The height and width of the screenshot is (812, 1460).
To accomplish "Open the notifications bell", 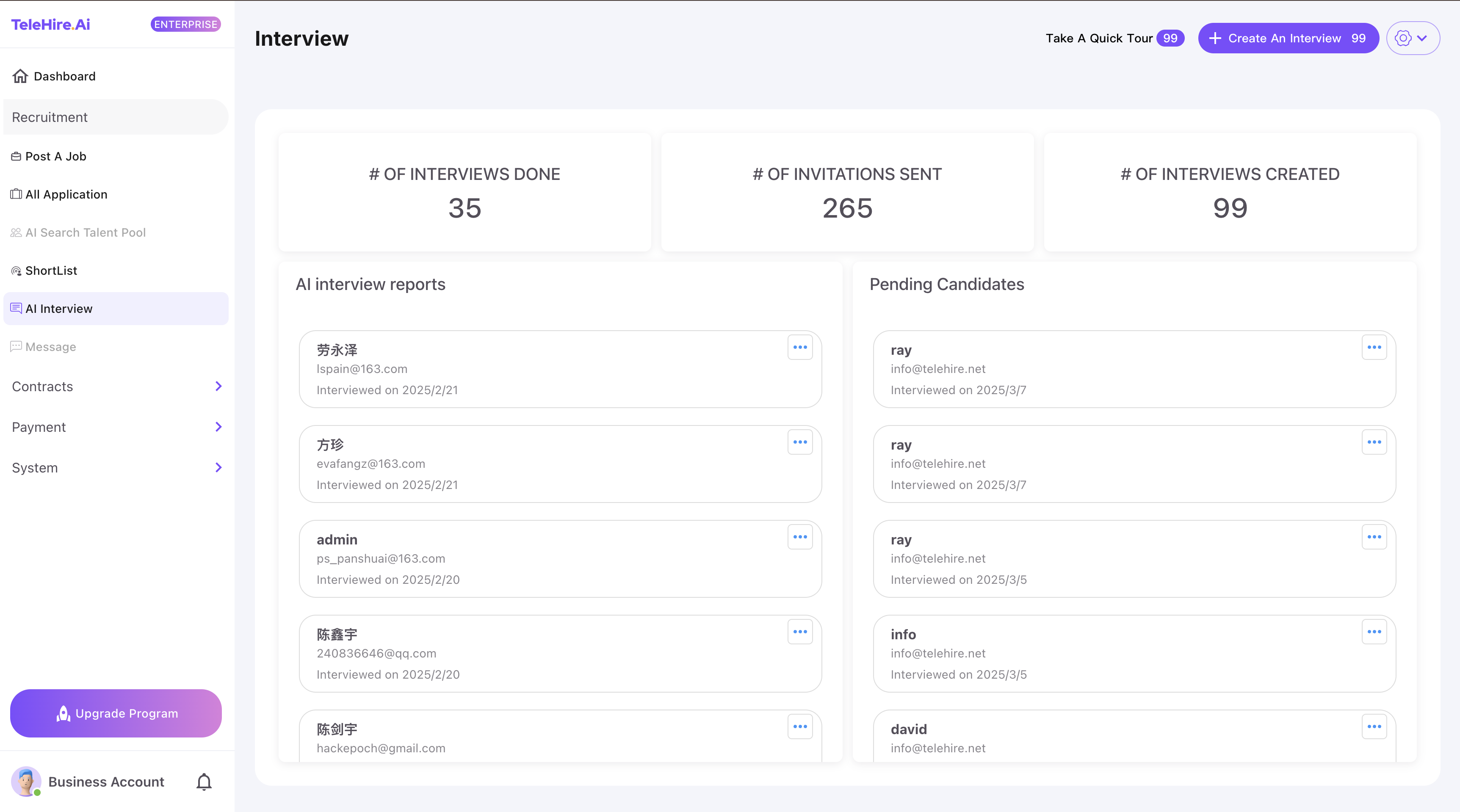I will point(204,782).
